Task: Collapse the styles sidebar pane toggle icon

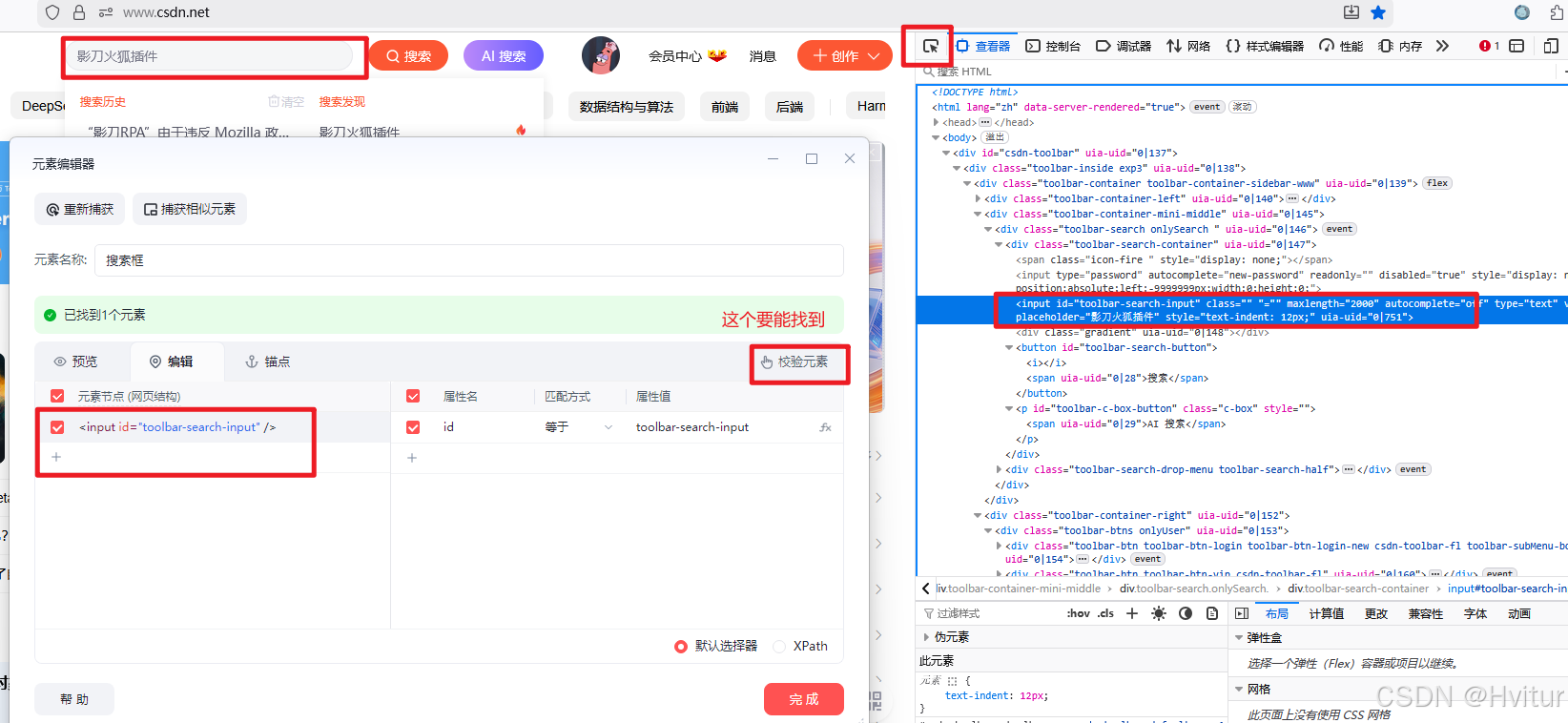Action: pyautogui.click(x=1242, y=613)
